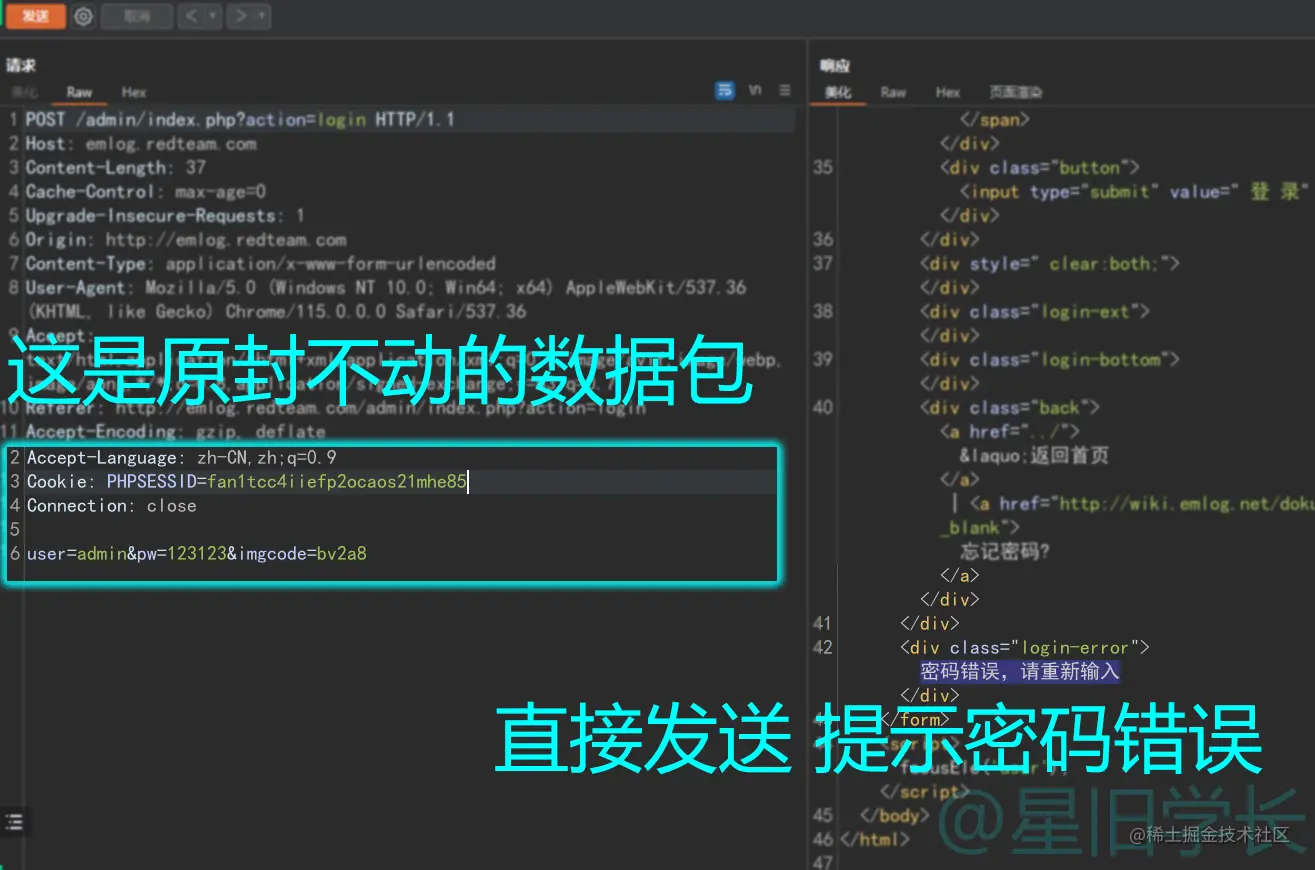This screenshot has width=1315, height=870.
Task: Click the <div class="login-ext"> line
Action: point(1035,312)
